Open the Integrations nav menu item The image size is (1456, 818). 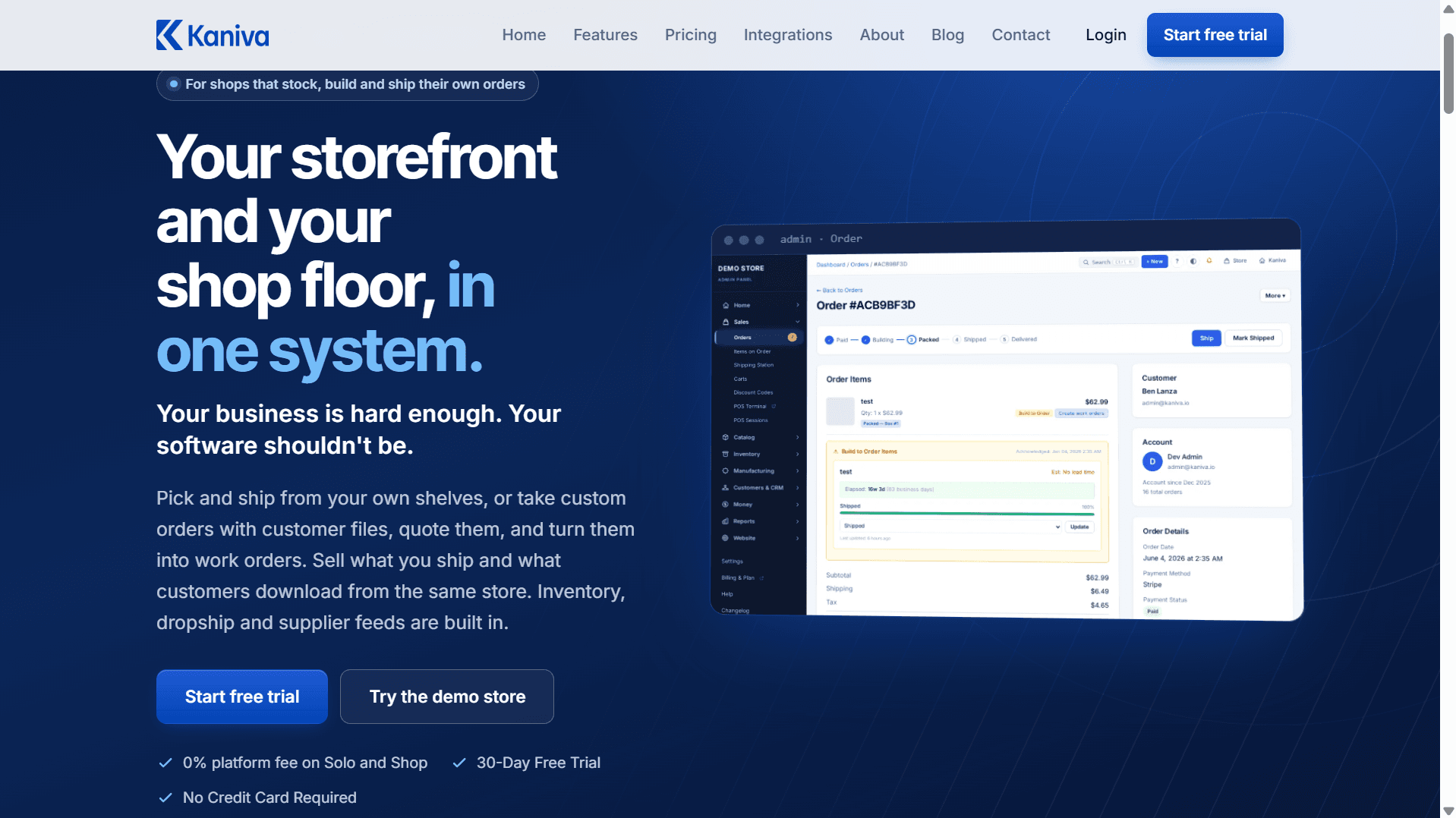(x=787, y=35)
